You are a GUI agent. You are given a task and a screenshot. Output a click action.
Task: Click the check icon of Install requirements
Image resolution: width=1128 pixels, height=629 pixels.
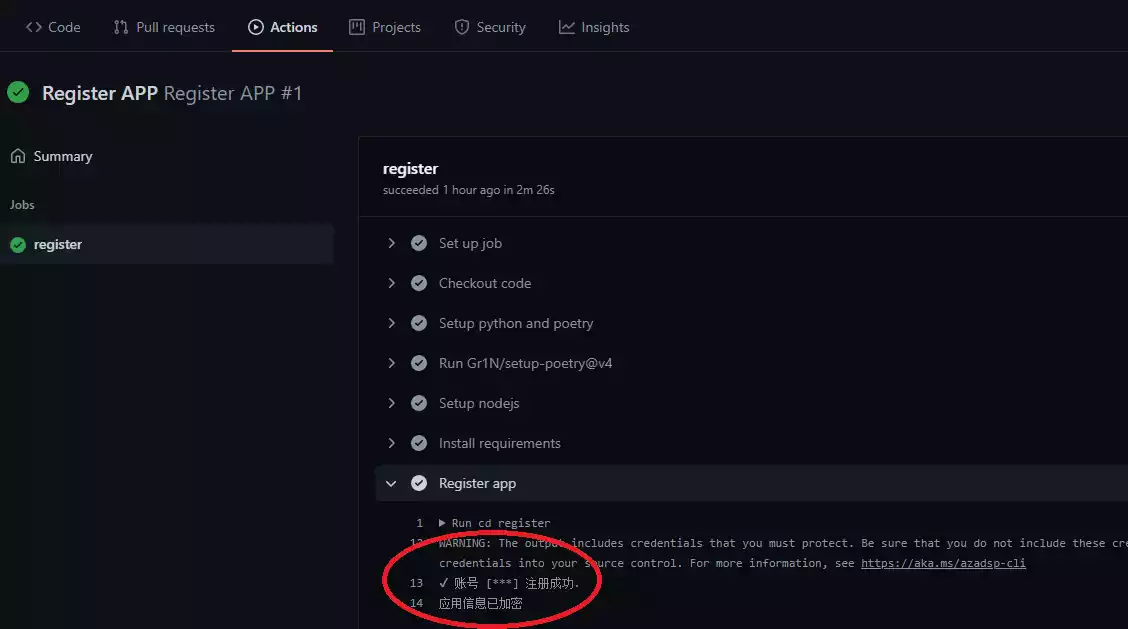419,443
